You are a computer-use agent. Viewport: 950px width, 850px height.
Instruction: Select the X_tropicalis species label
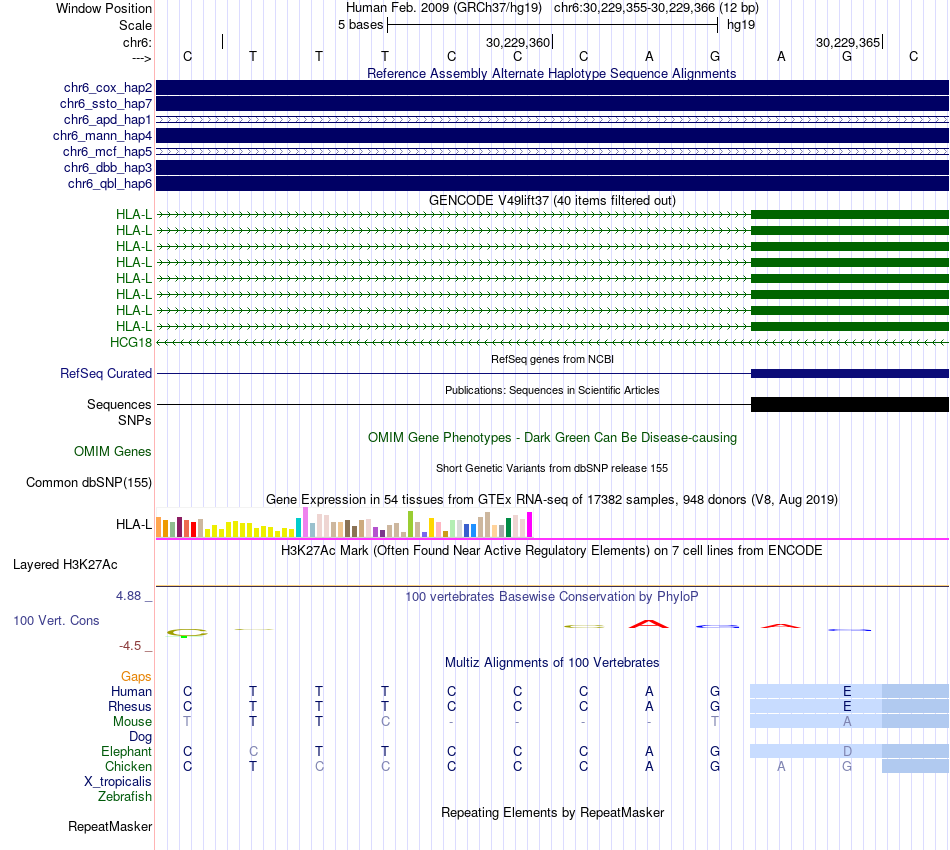(x=118, y=782)
